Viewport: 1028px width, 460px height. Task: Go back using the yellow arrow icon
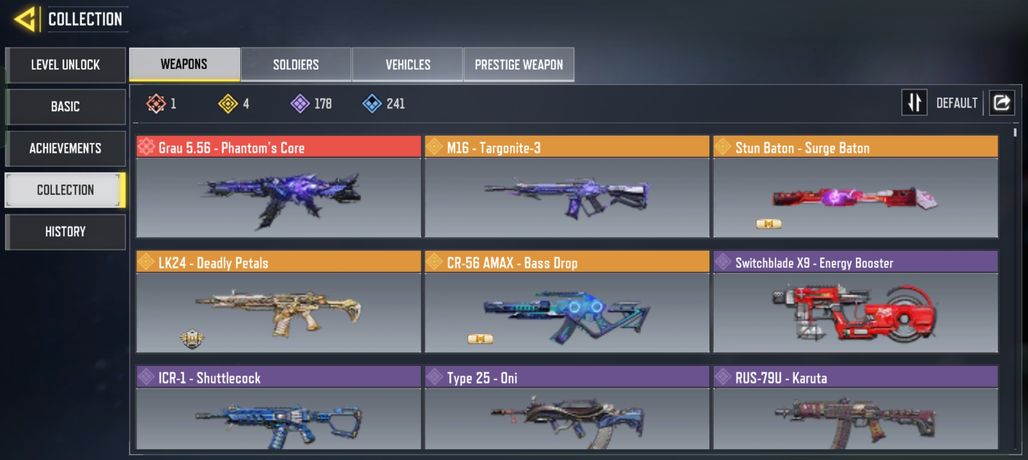click(26, 19)
